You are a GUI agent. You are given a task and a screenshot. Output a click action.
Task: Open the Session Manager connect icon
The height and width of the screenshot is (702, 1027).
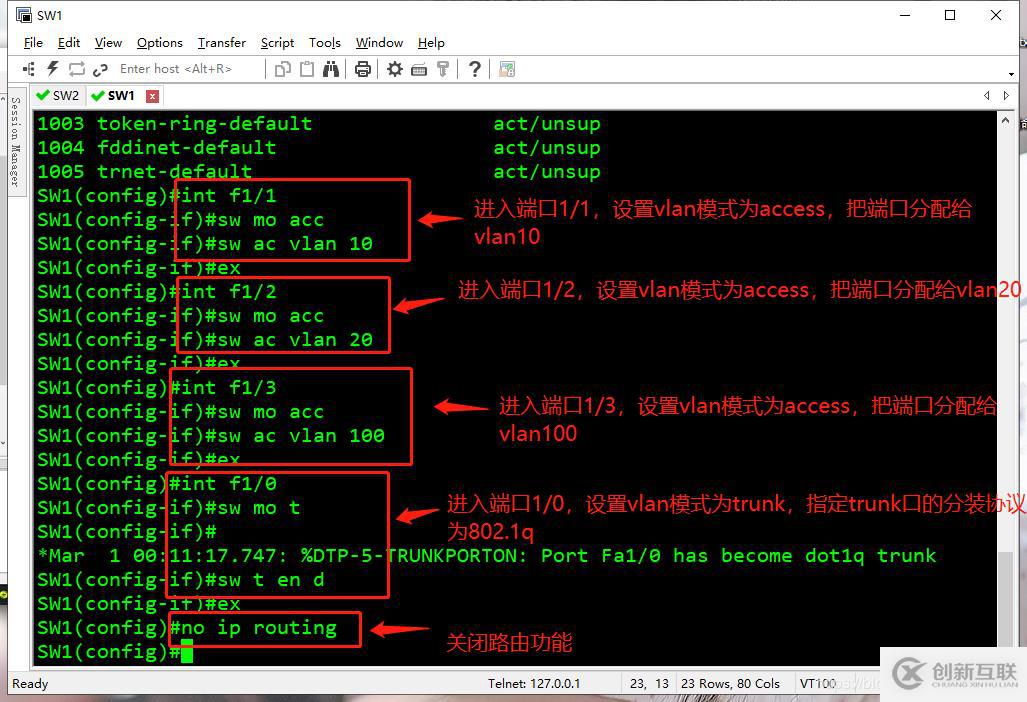[x=29, y=69]
